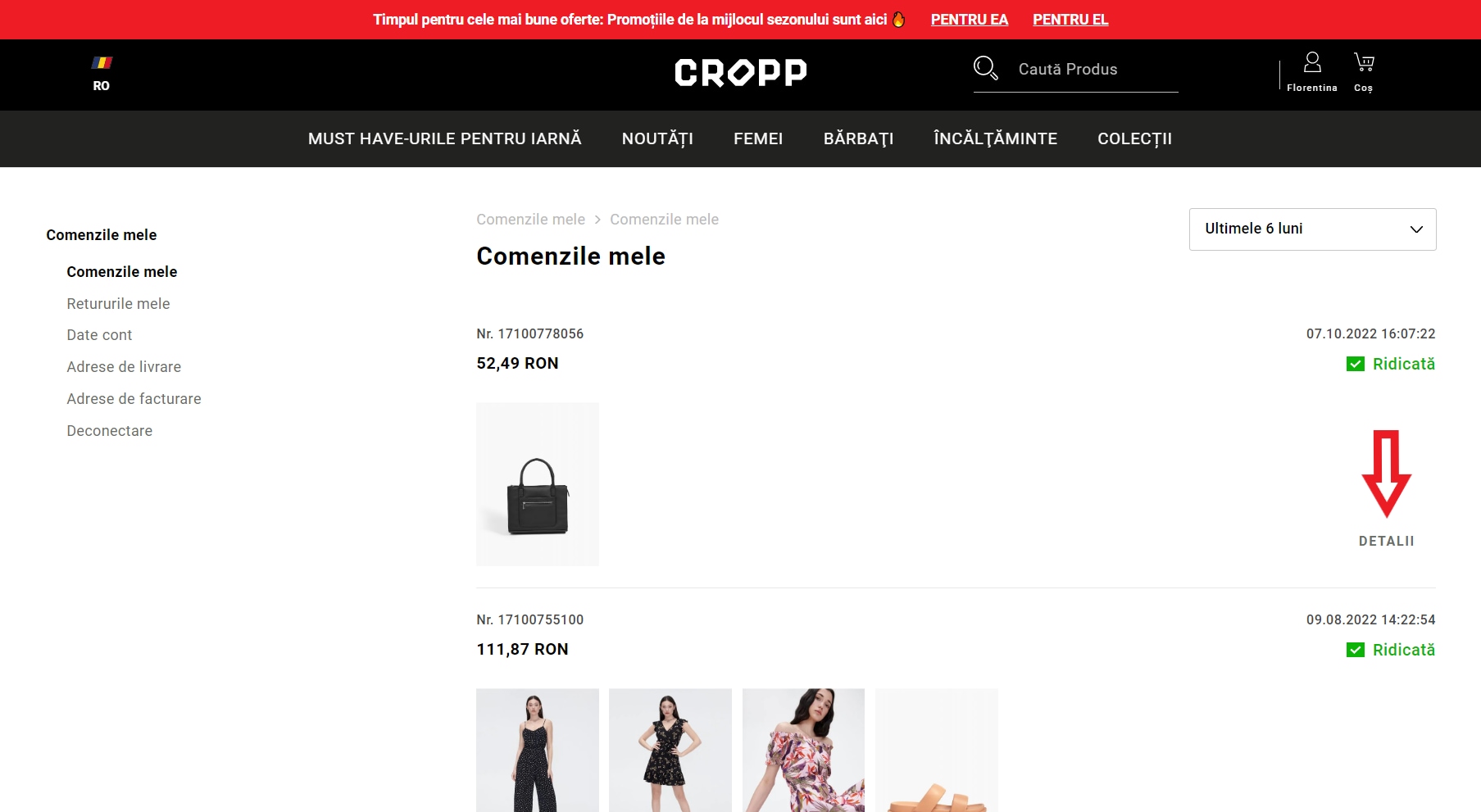Viewport: 1481px width, 812px height.
Task: Click the search magnifier icon
Action: pyautogui.click(x=985, y=68)
